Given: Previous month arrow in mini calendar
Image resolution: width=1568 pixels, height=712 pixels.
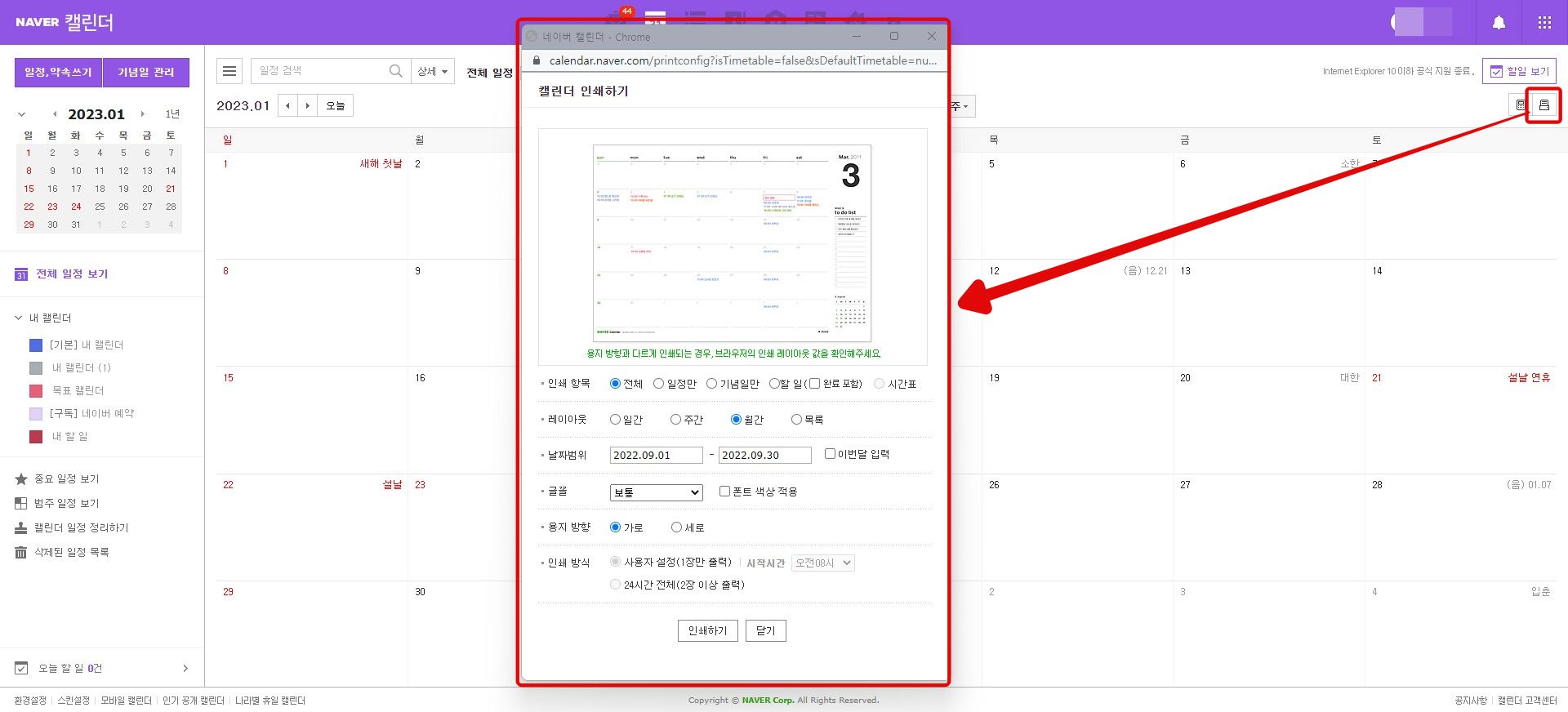Looking at the screenshot, I should pos(55,114).
